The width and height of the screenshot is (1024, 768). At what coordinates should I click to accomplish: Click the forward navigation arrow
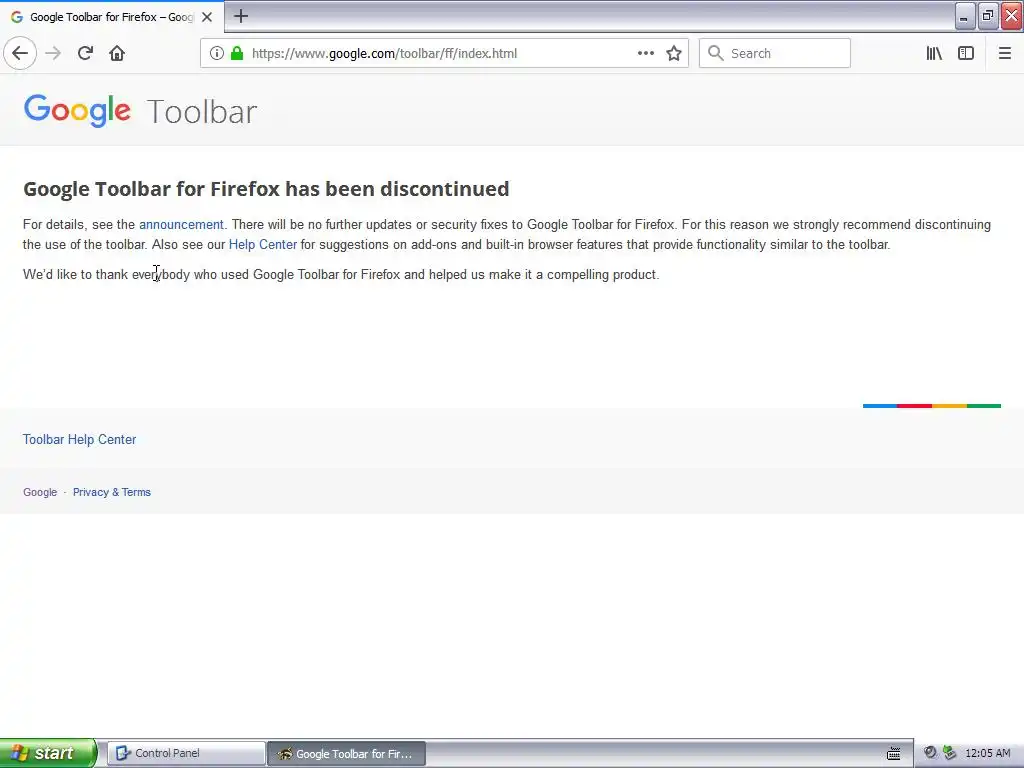(53, 54)
